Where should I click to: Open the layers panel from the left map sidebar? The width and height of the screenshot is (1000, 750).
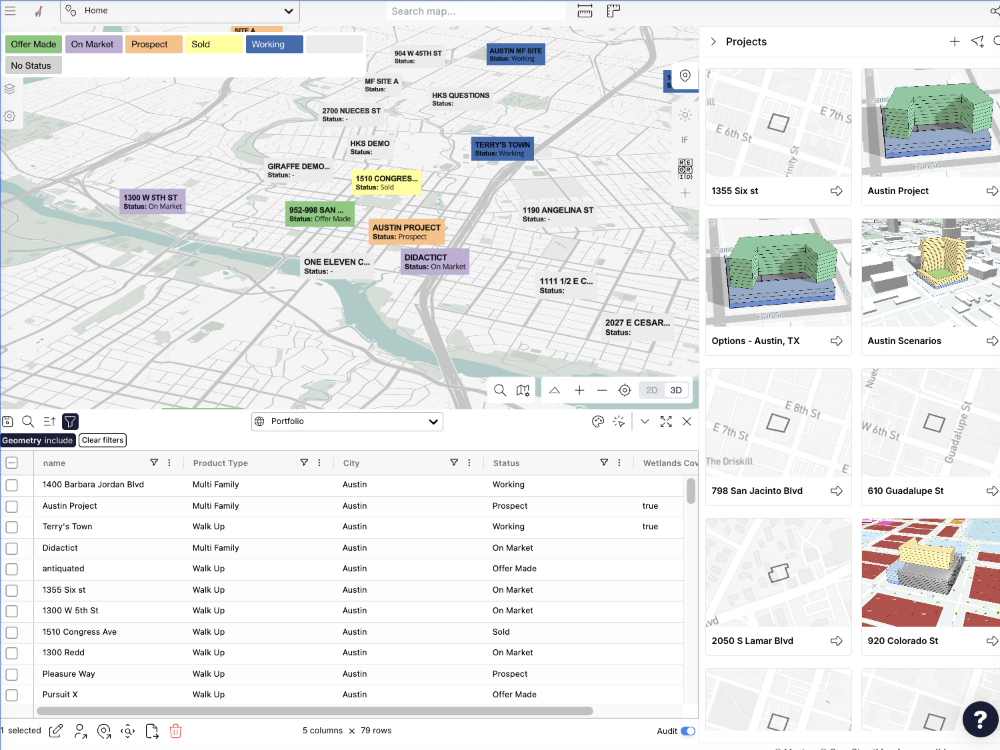pyautogui.click(x=9, y=88)
